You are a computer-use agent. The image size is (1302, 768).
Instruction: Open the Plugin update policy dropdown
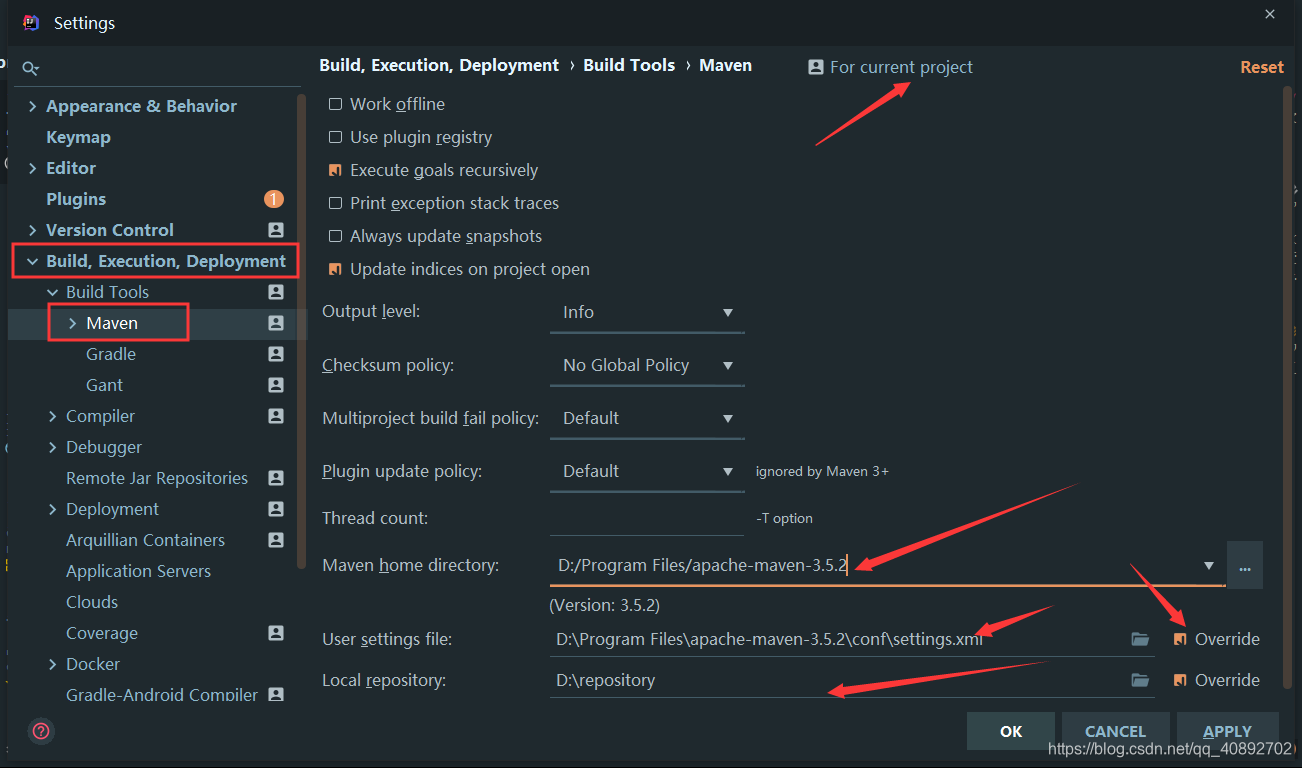(647, 472)
